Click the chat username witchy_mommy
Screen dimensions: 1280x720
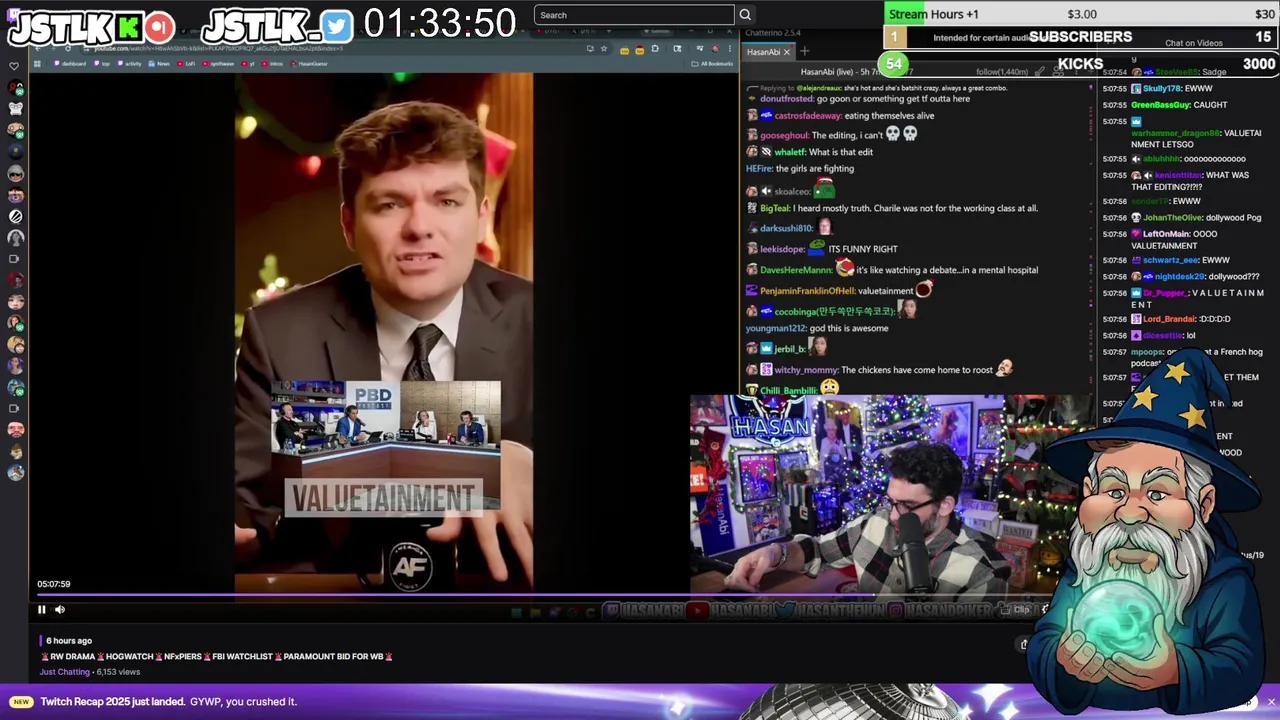(x=806, y=370)
